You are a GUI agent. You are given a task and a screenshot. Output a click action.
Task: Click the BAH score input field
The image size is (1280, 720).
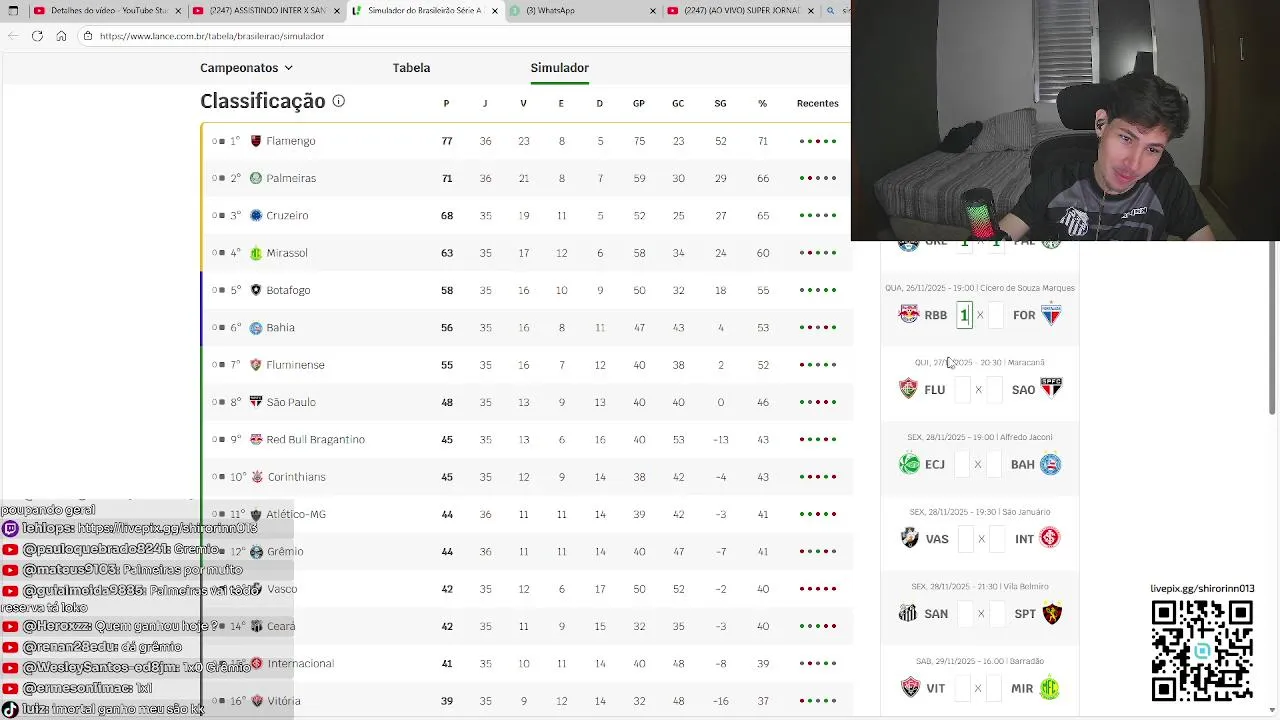[994, 464]
